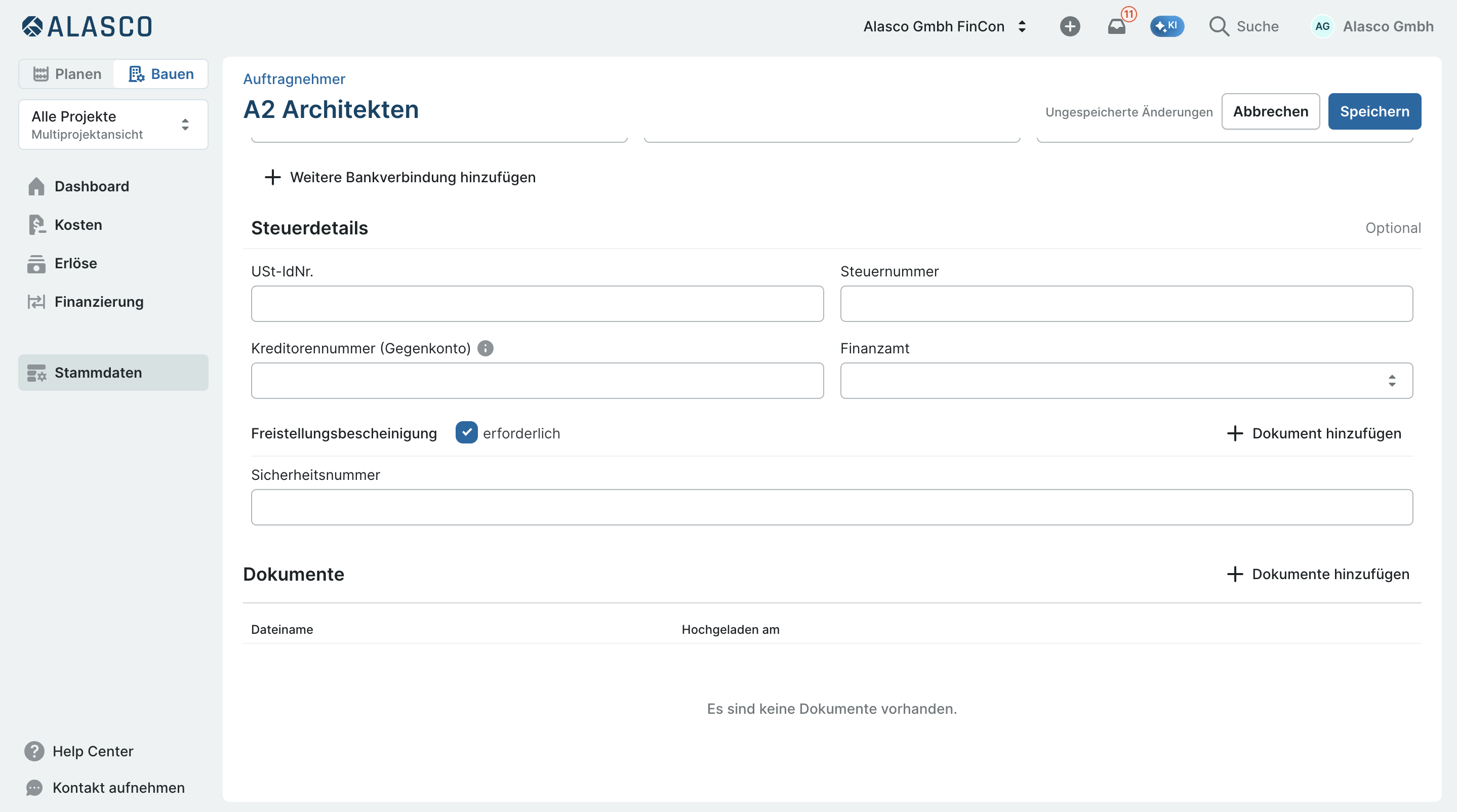Image resolution: width=1457 pixels, height=812 pixels.
Task: Click the Kontakt aufnehmen link
Action: (x=119, y=788)
